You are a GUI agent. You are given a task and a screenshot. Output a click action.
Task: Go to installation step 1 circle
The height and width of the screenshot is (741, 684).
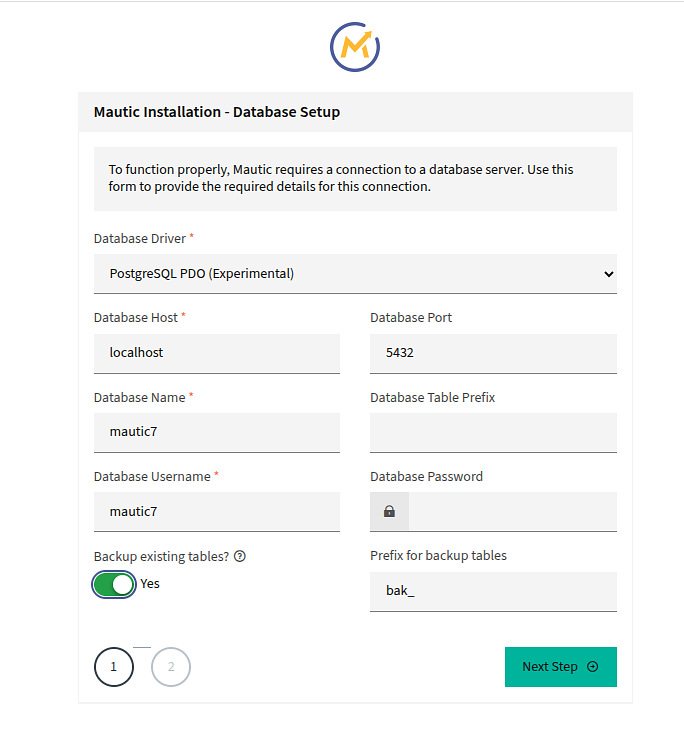pos(114,667)
